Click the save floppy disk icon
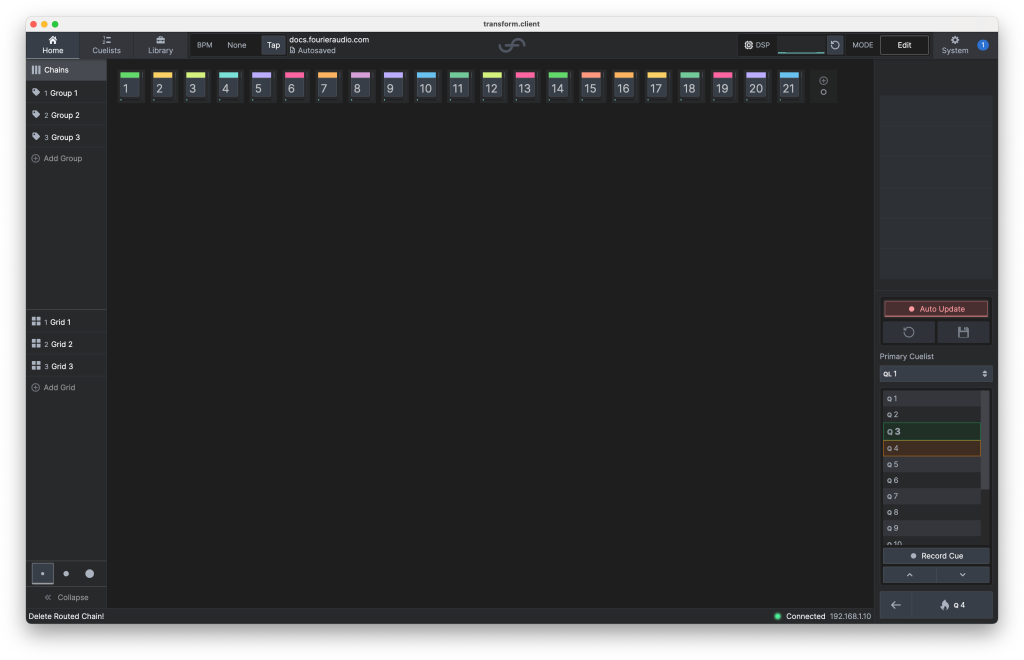 click(x=963, y=332)
